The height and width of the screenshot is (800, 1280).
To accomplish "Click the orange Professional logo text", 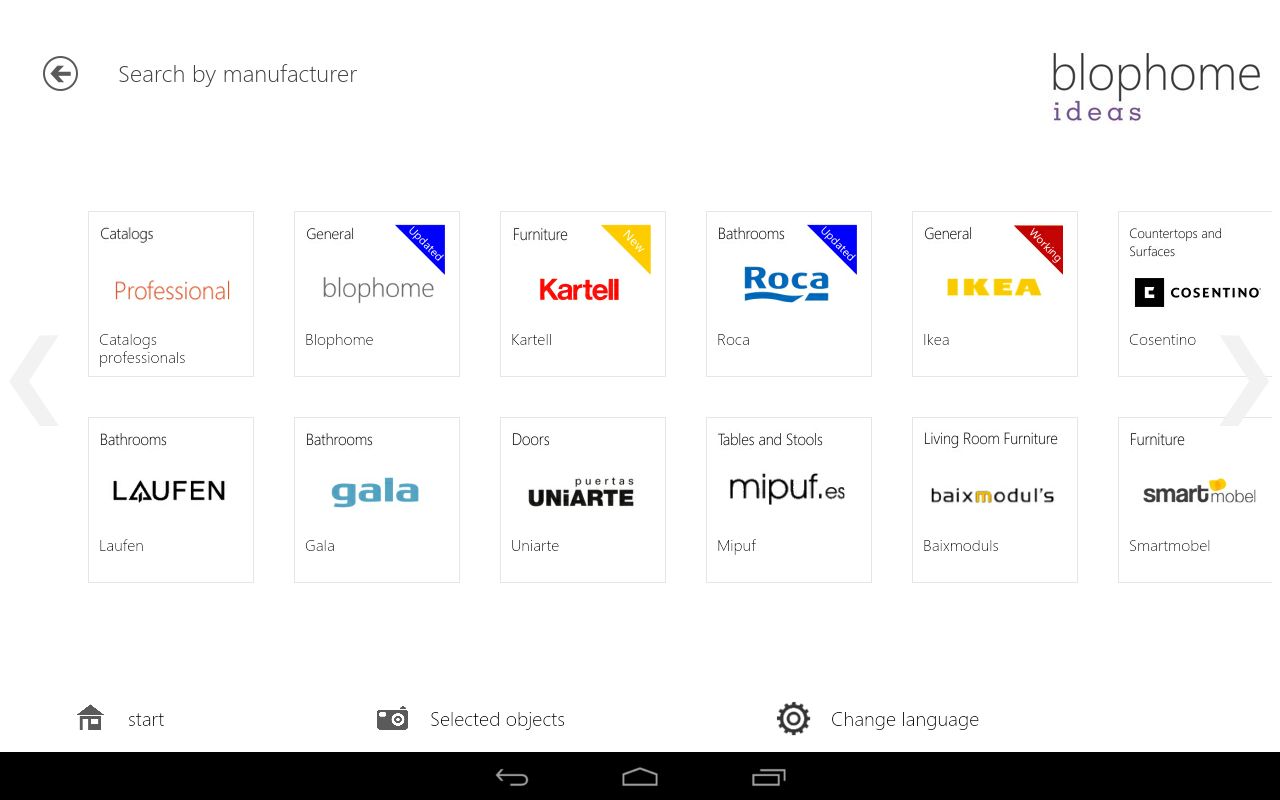I will (172, 291).
